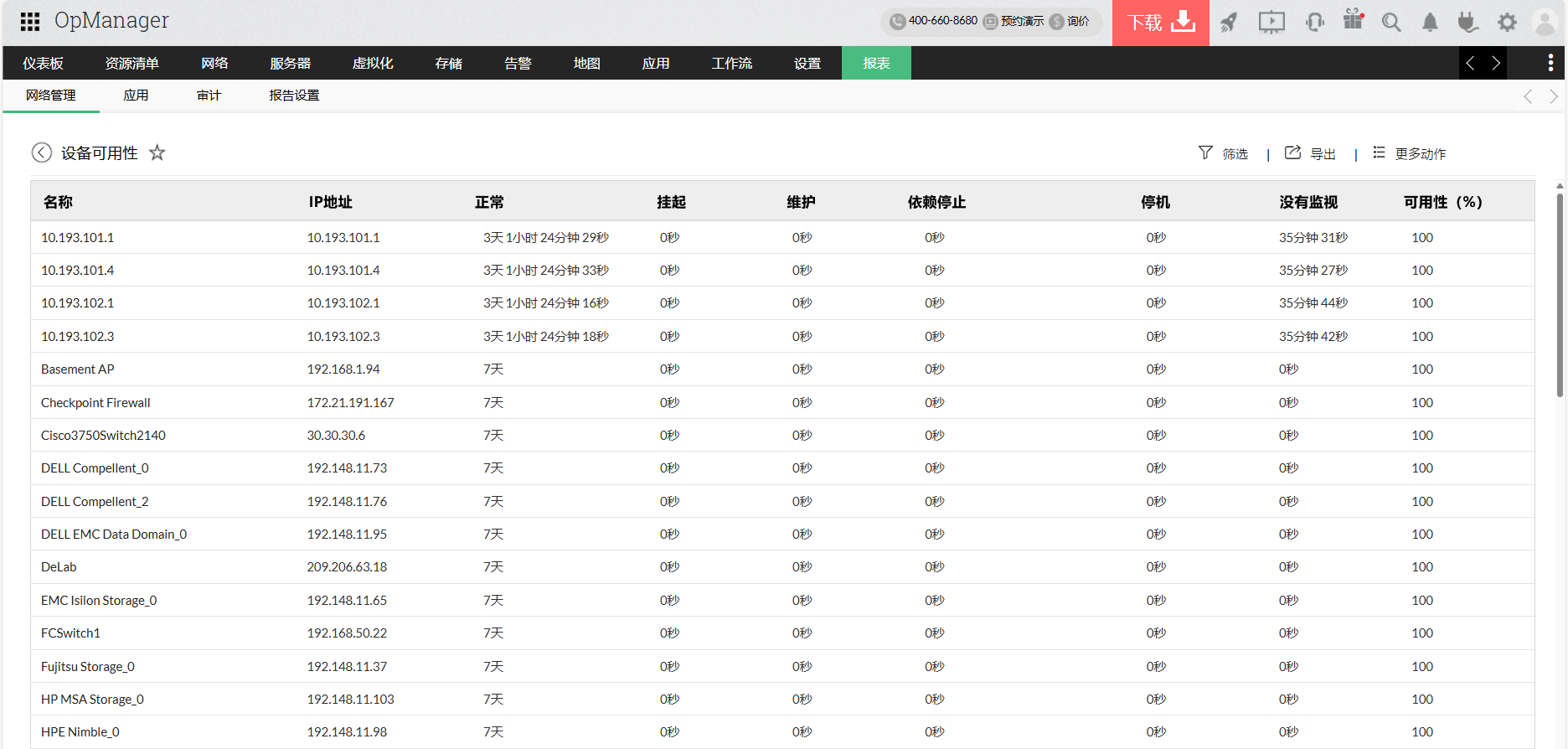Open the Cisco3750Switch2140 device row
The width and height of the screenshot is (1568, 749).
click(782, 435)
